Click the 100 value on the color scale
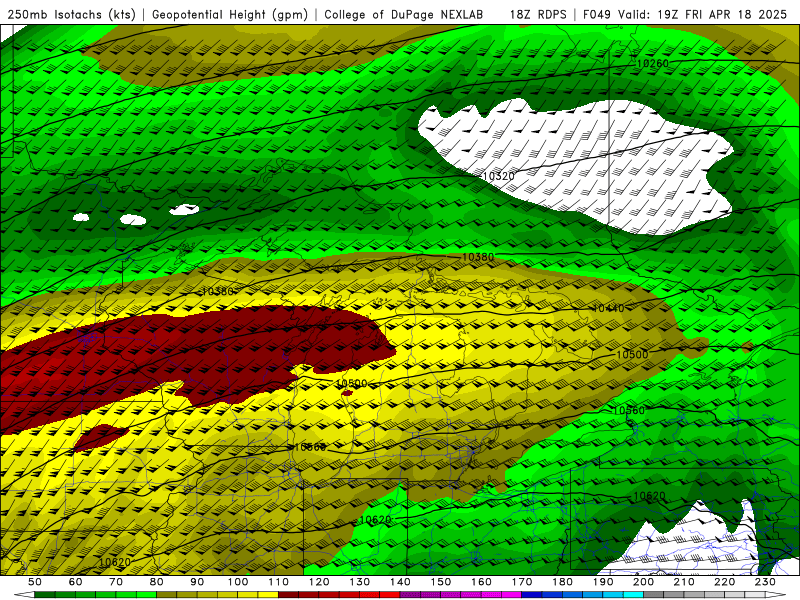800x600 pixels. [x=238, y=582]
